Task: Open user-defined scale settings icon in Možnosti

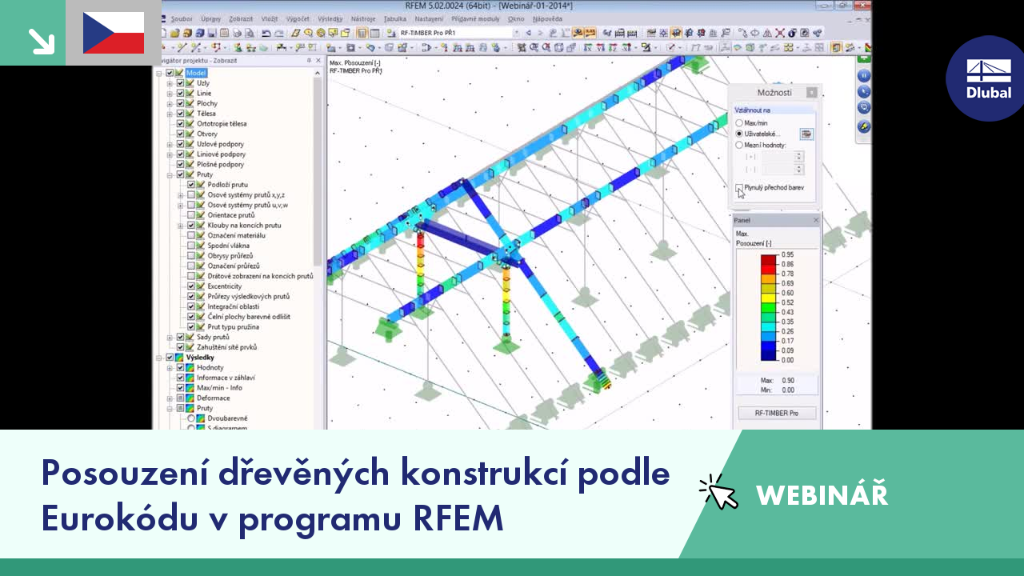Action: (807, 134)
